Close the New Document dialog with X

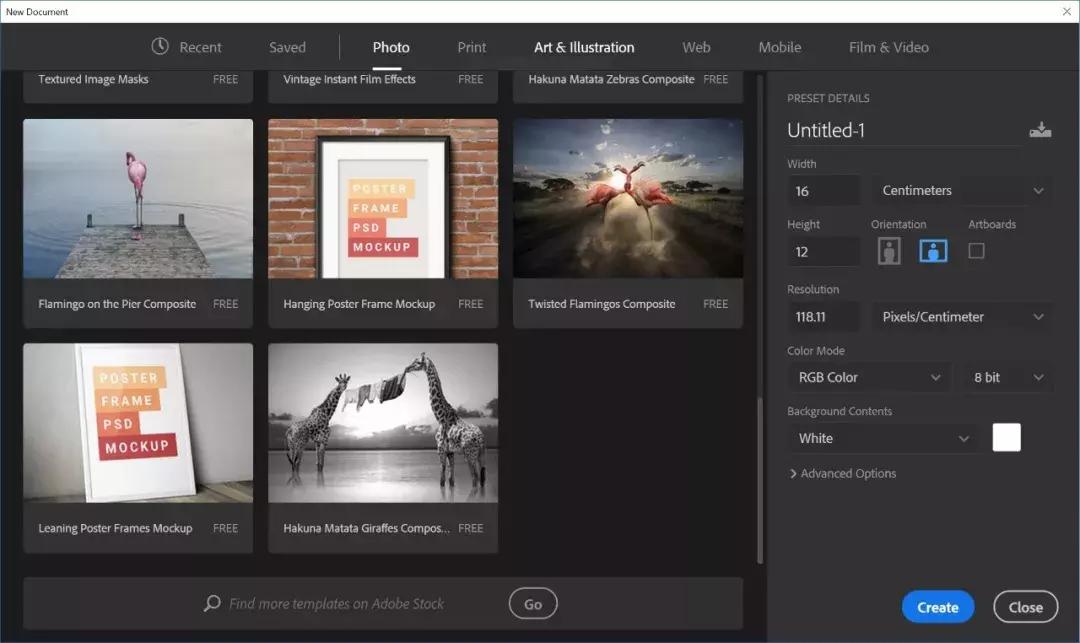[x=1066, y=11]
